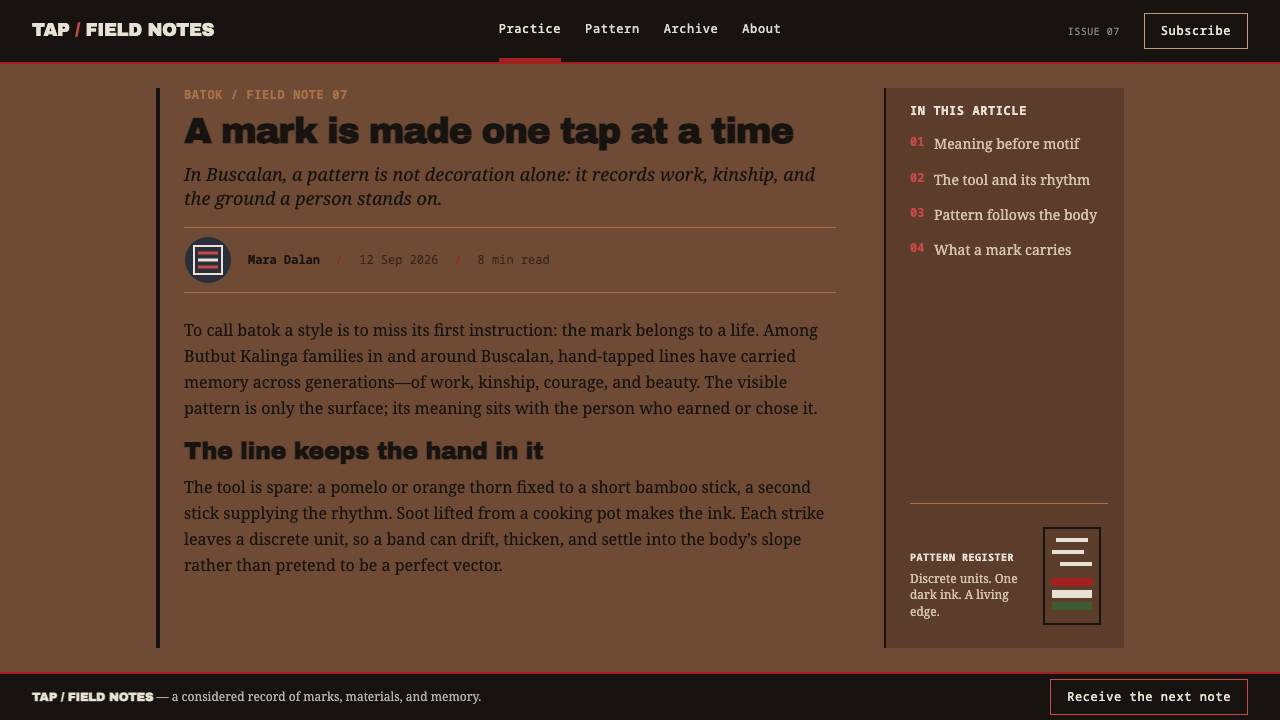
Task: Click the italic intro sentence about Buscalan
Action: tap(500, 187)
